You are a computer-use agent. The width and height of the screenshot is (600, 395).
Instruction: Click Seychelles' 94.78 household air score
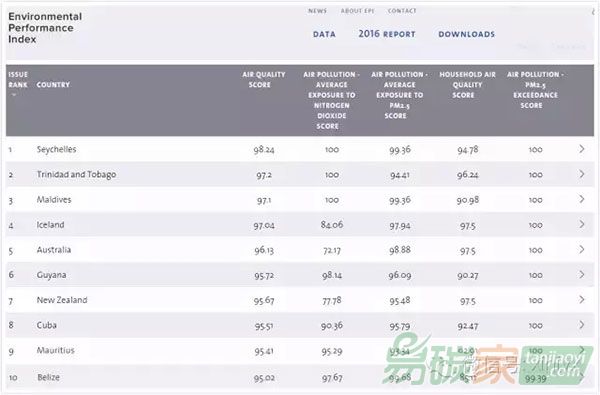[468, 150]
